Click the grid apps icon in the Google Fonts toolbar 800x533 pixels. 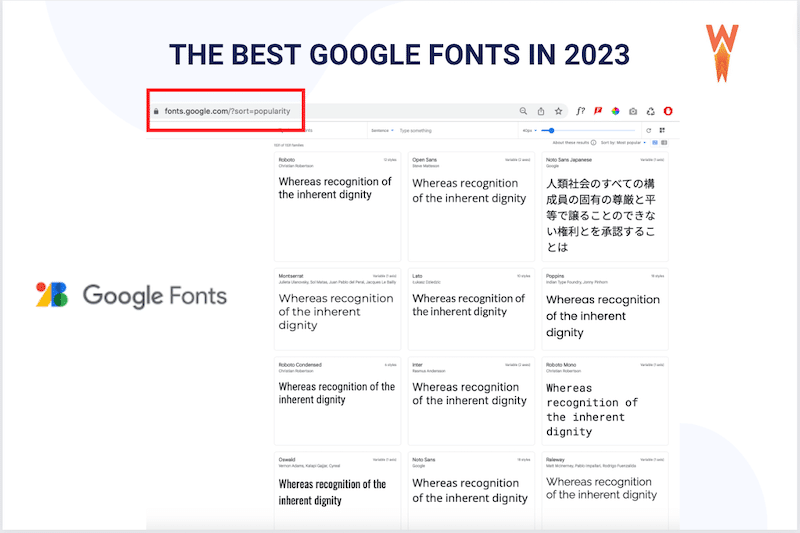pos(662,131)
